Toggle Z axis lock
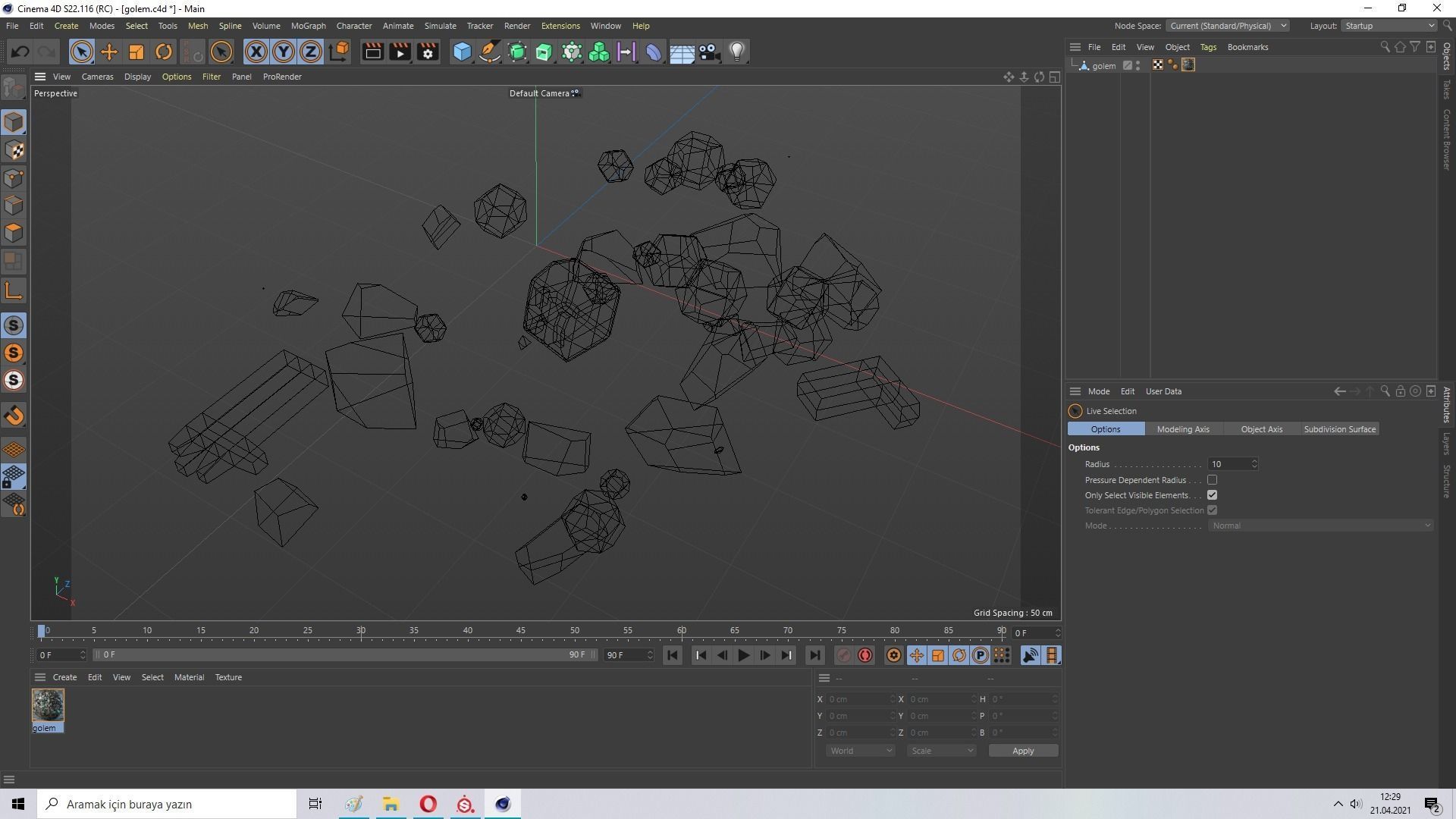This screenshot has width=1456, height=819. pos(311,52)
